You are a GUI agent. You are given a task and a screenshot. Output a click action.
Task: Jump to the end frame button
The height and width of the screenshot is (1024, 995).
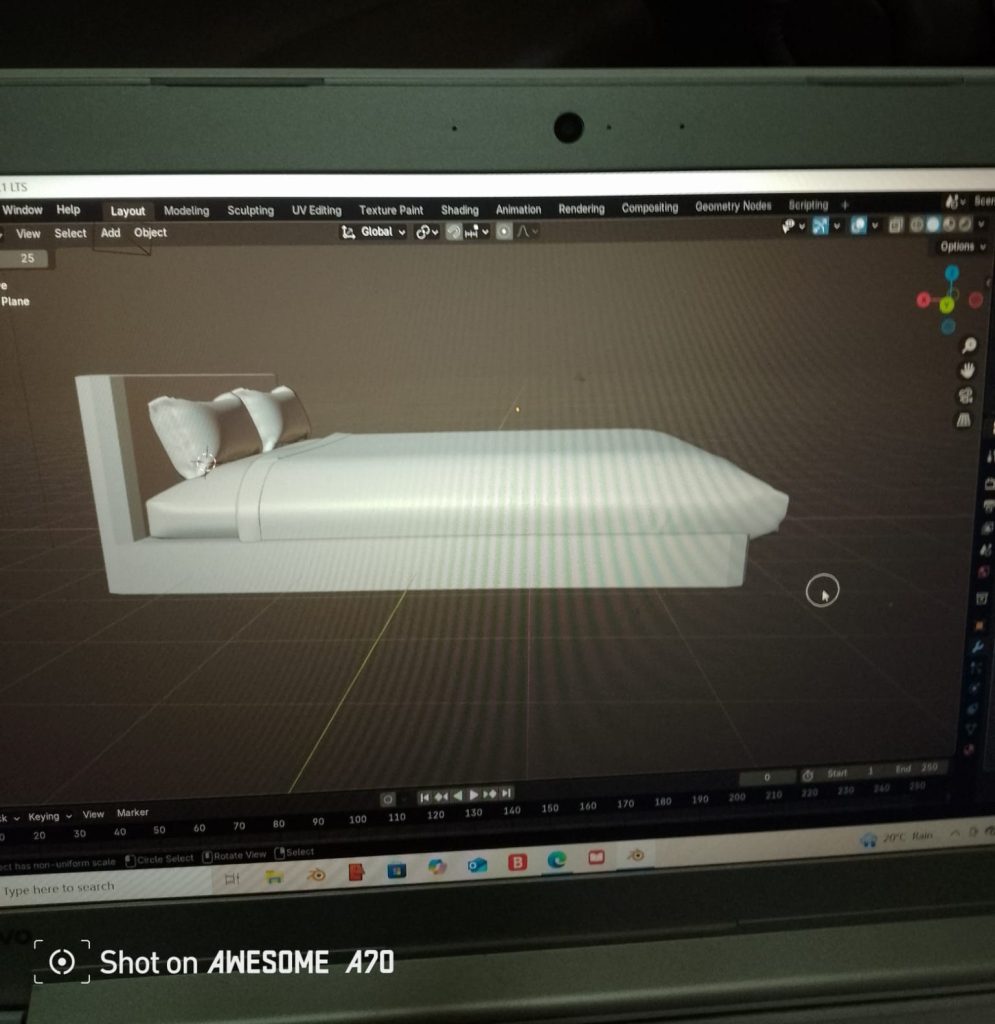(x=507, y=794)
